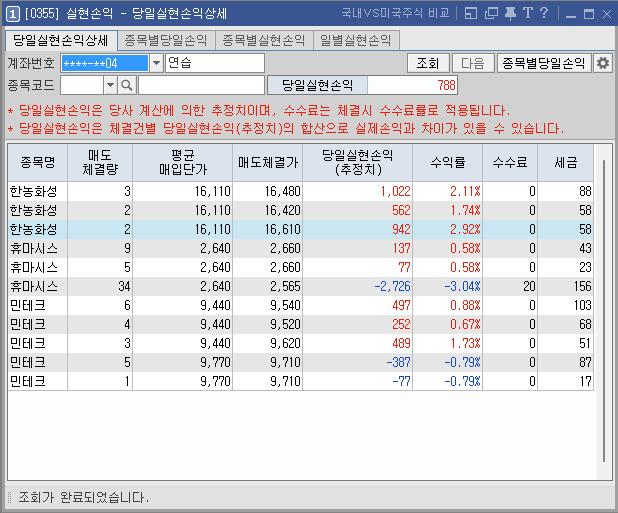Viewport: 618px width, 513px height.
Task: Expand the 계좌번호 account dropdown arrow
Action: pos(156,63)
